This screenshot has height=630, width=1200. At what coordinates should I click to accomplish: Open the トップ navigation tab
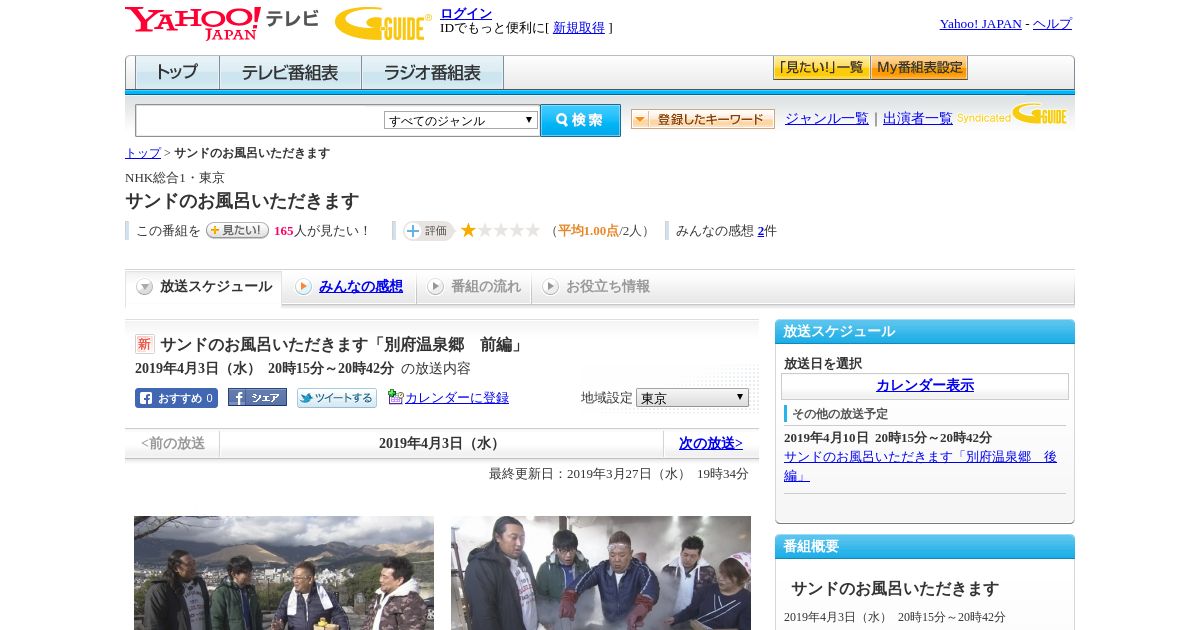[x=177, y=72]
